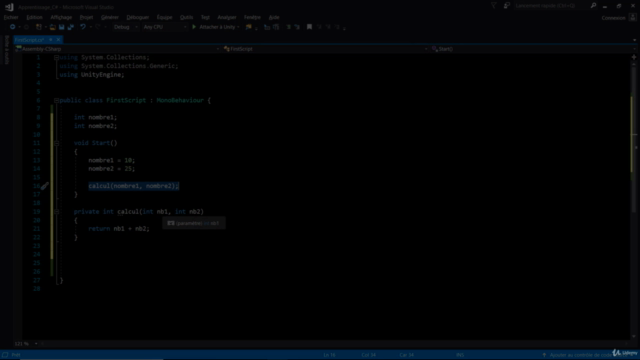This screenshot has height=360, width=640.
Task: Collapse the using directives block
Action: pos(57,58)
